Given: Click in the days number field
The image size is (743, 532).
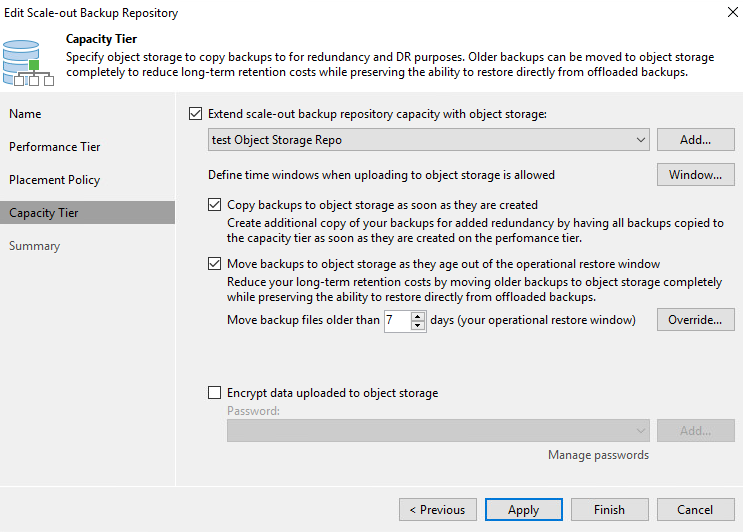Looking at the screenshot, I should [397, 320].
